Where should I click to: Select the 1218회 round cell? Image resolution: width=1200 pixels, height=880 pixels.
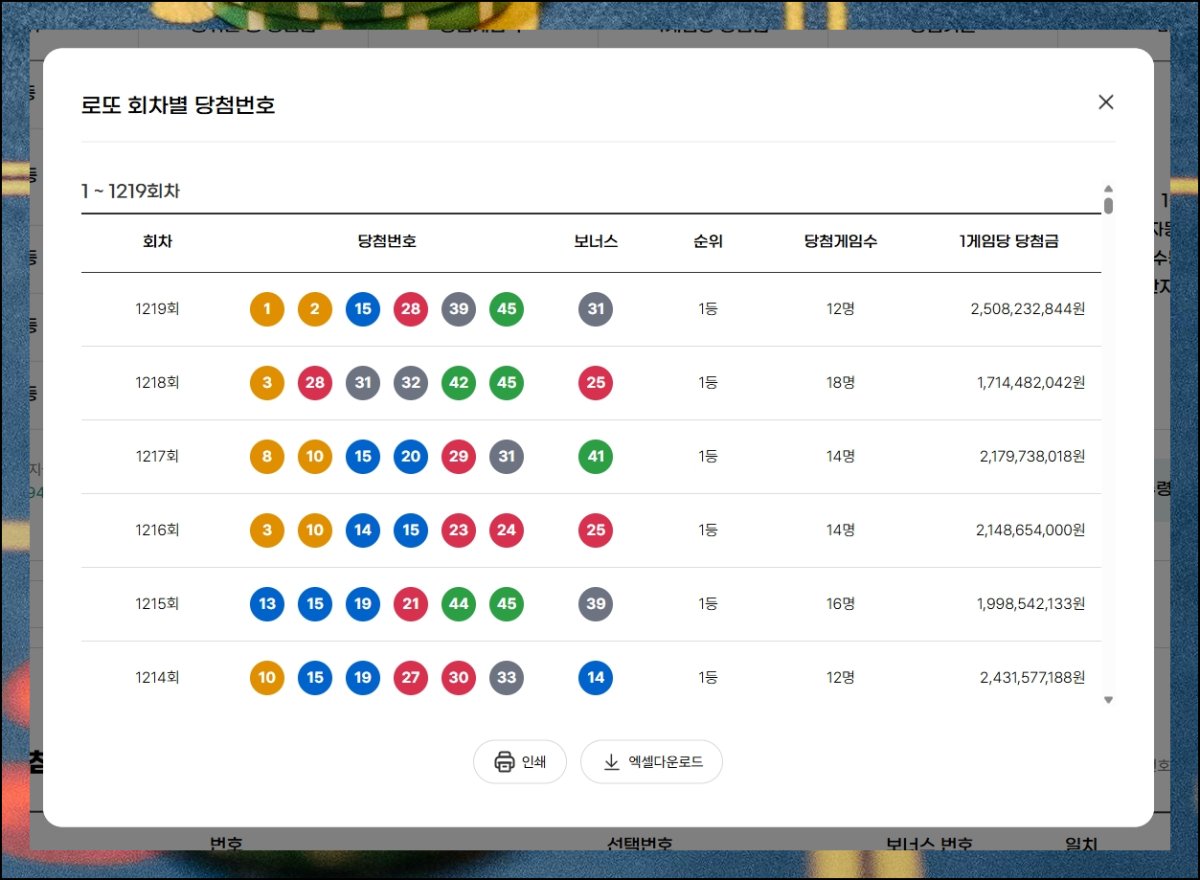[x=158, y=383]
